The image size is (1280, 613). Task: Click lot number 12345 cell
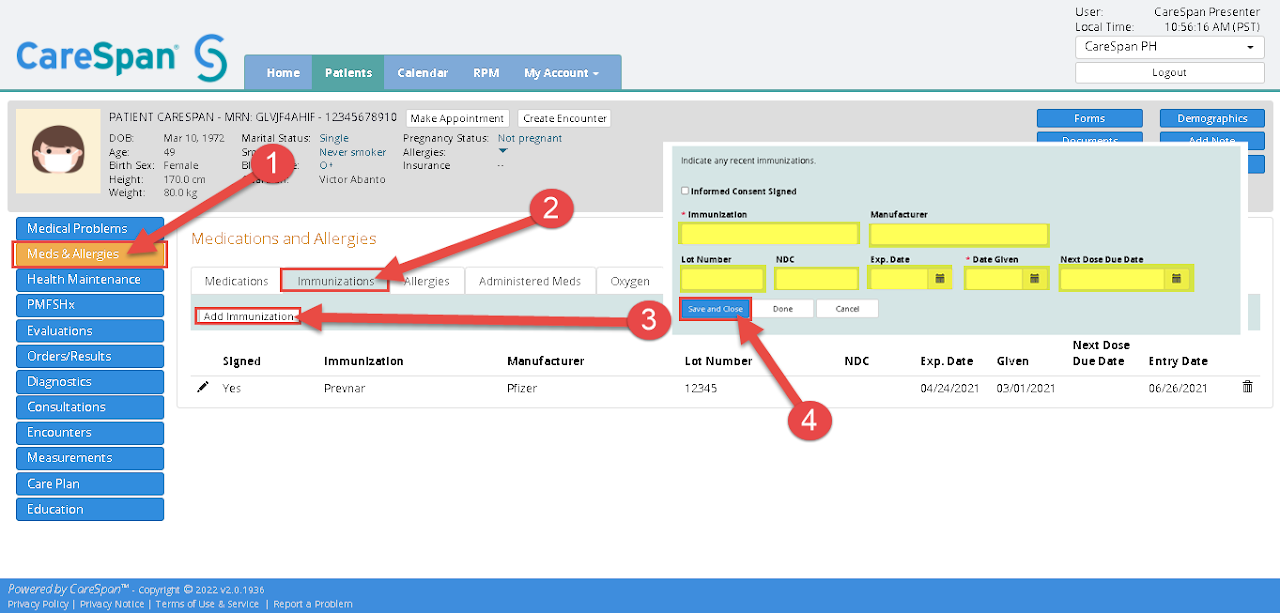(701, 388)
